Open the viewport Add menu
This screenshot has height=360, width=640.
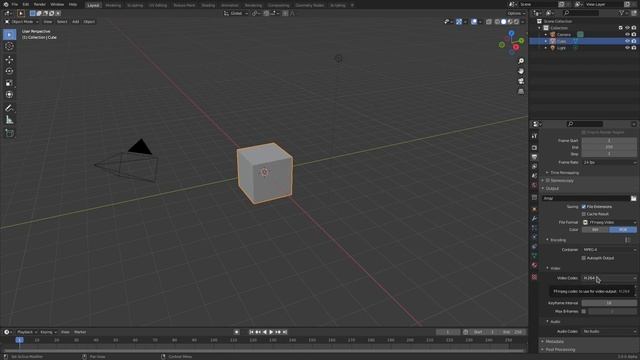click(x=76, y=22)
